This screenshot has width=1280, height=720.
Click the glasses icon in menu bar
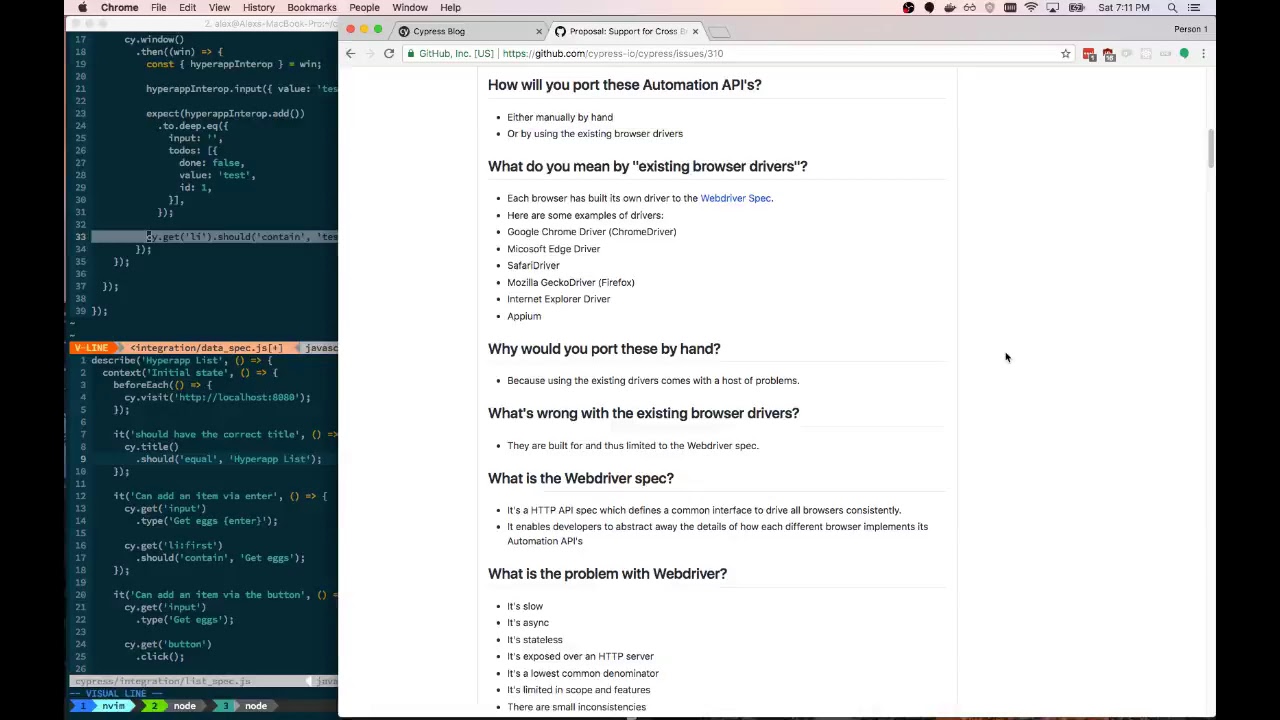pyautogui.click(x=970, y=8)
